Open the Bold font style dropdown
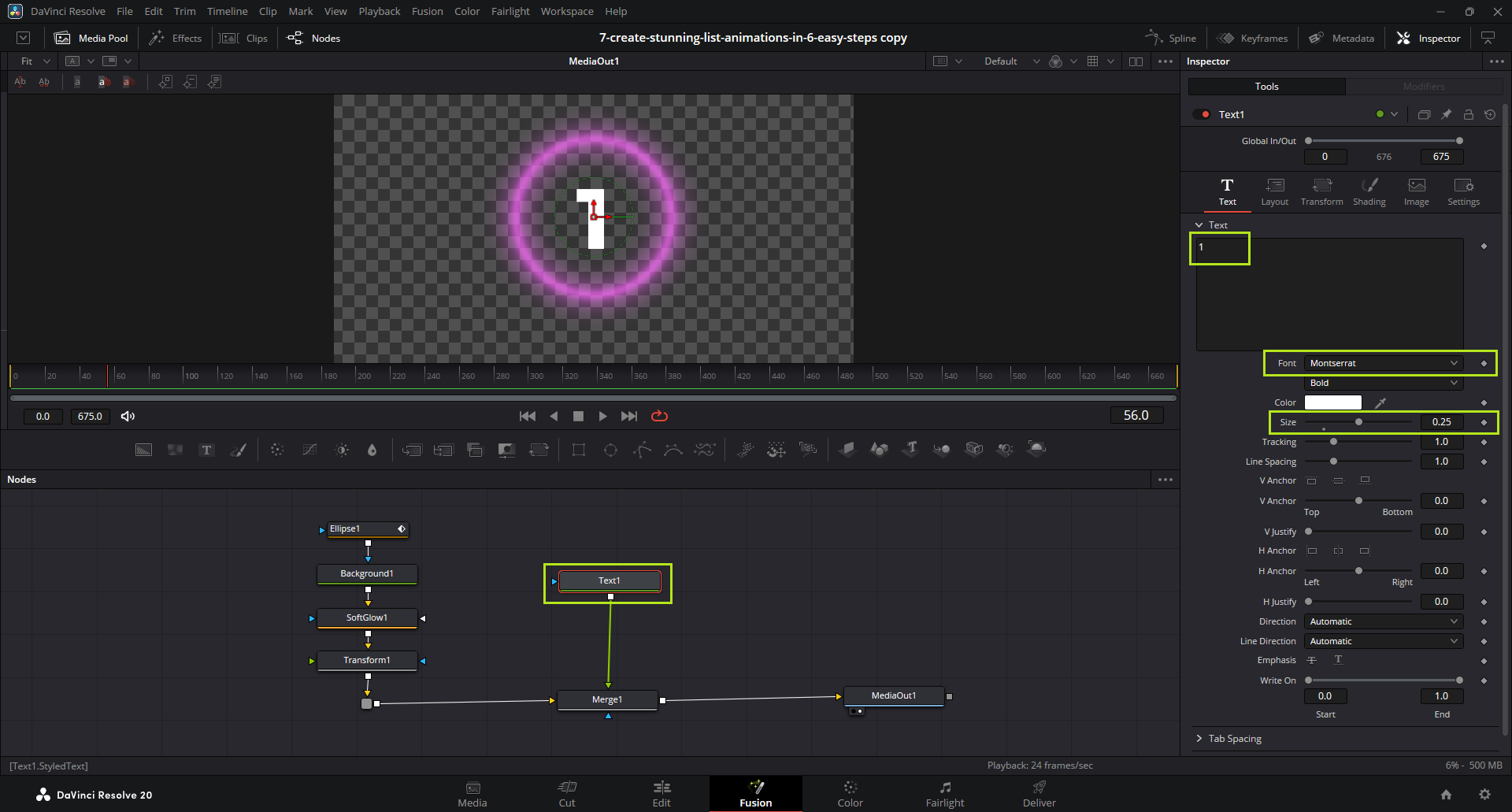 click(x=1383, y=383)
